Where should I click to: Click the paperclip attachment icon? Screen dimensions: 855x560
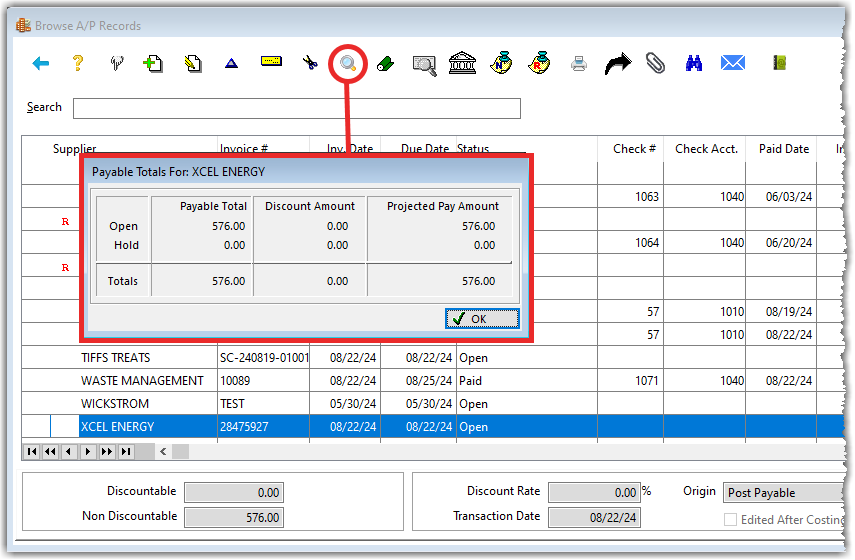[655, 63]
